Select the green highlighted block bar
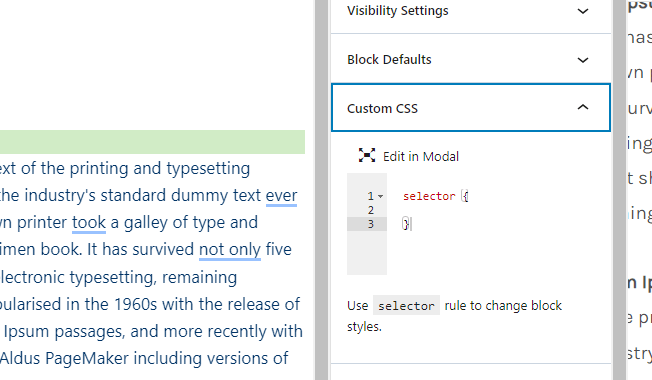652x380 pixels. [x=152, y=142]
